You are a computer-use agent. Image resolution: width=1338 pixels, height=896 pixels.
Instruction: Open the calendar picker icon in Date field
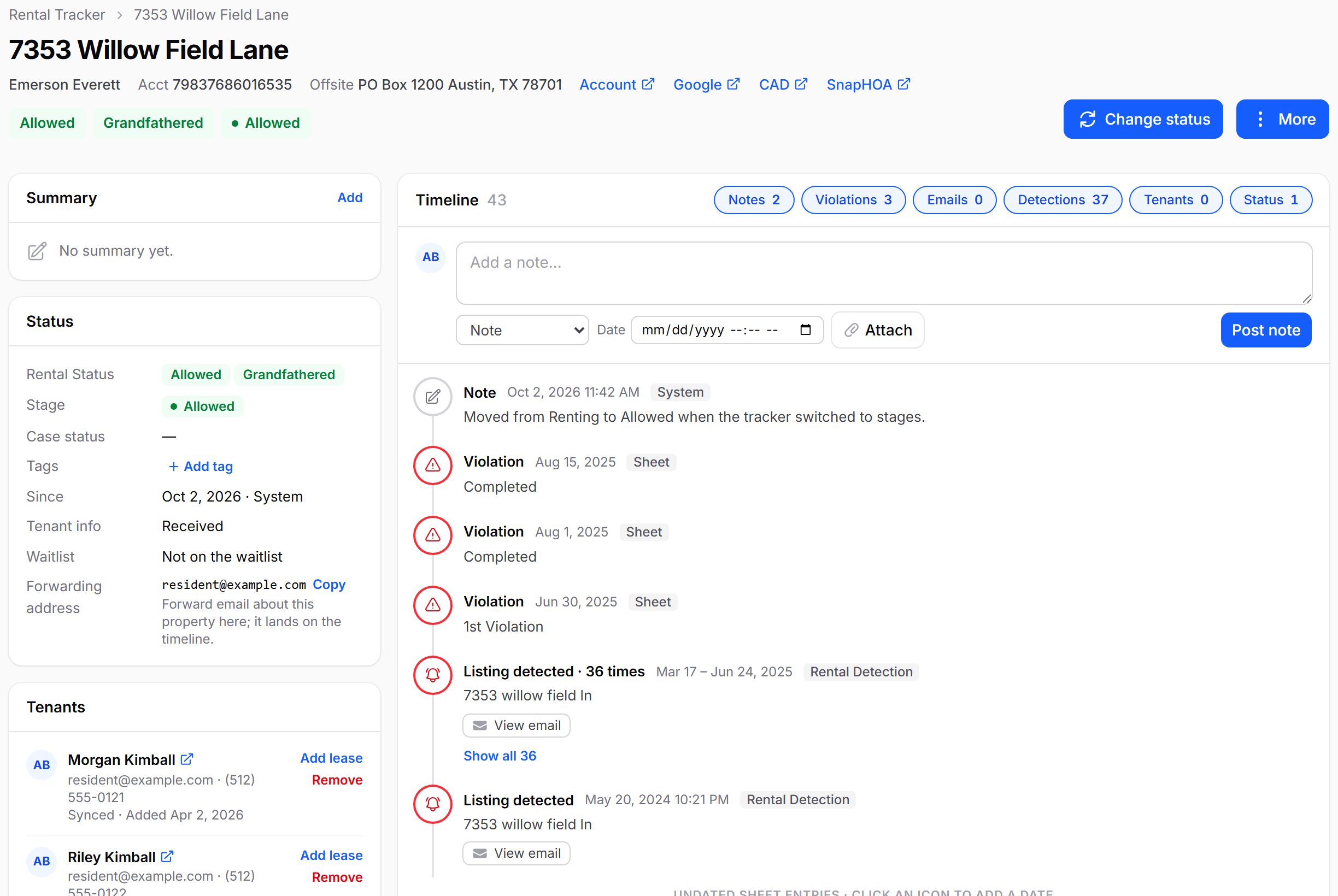805,329
